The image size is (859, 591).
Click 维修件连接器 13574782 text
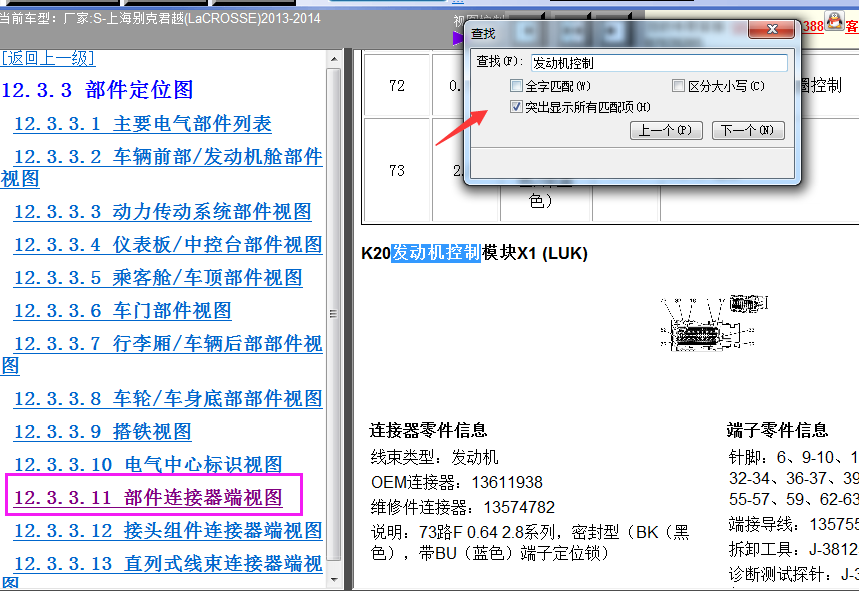462,507
